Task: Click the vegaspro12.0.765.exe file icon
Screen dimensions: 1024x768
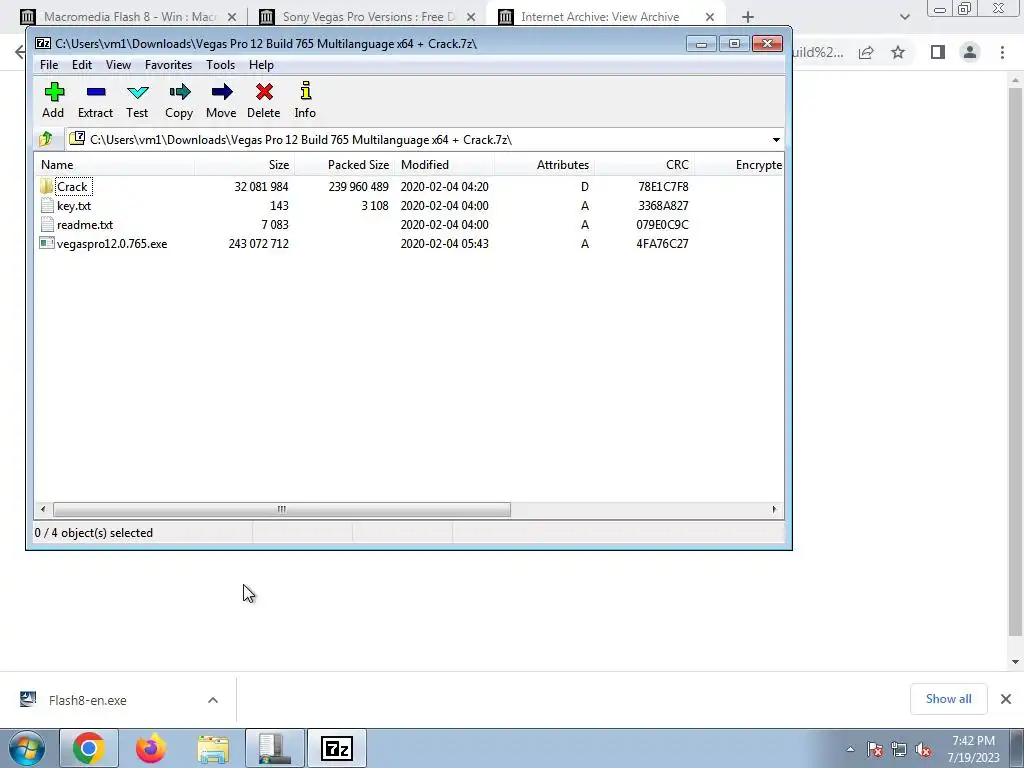Action: coord(46,244)
